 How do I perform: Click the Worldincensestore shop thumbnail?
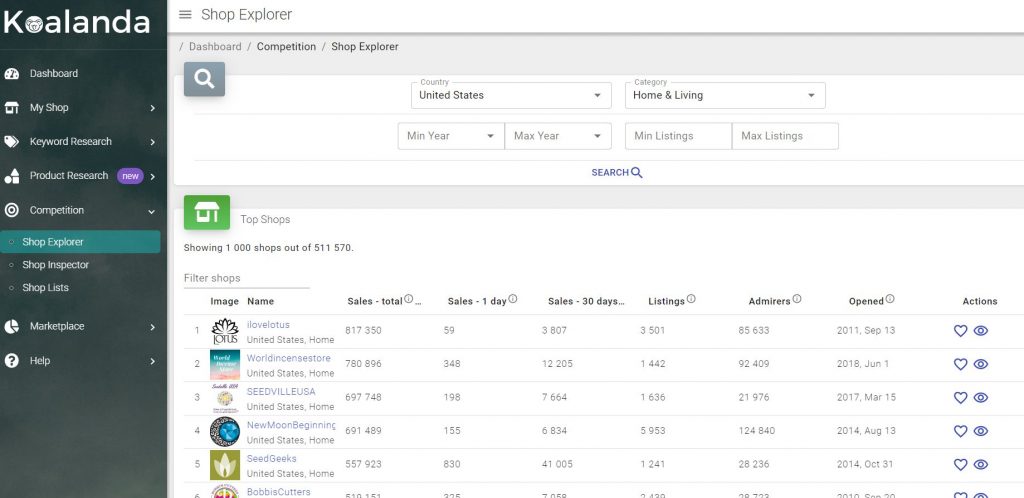tap(225, 365)
